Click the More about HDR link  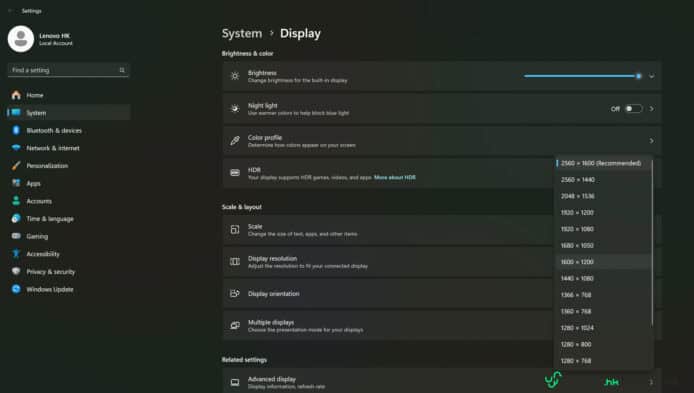(395, 177)
